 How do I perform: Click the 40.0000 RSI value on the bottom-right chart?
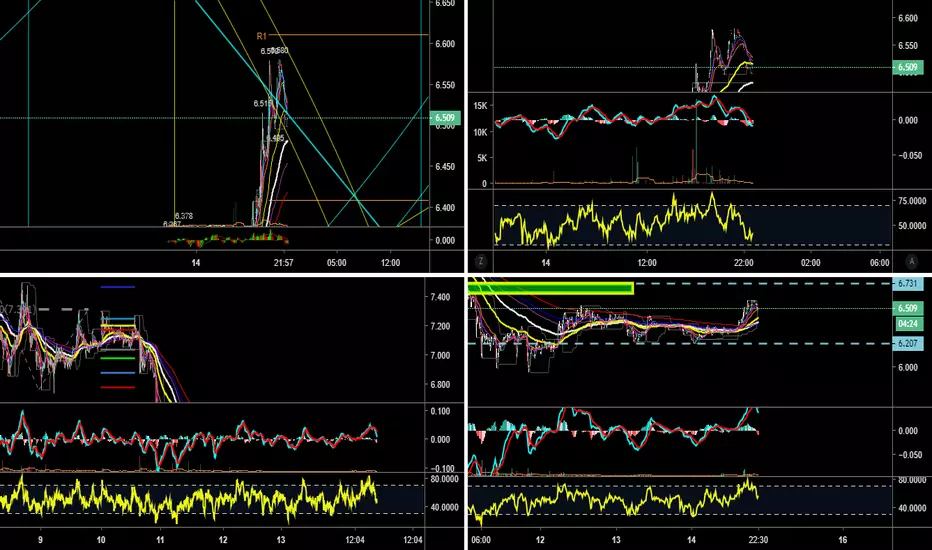(x=912, y=508)
